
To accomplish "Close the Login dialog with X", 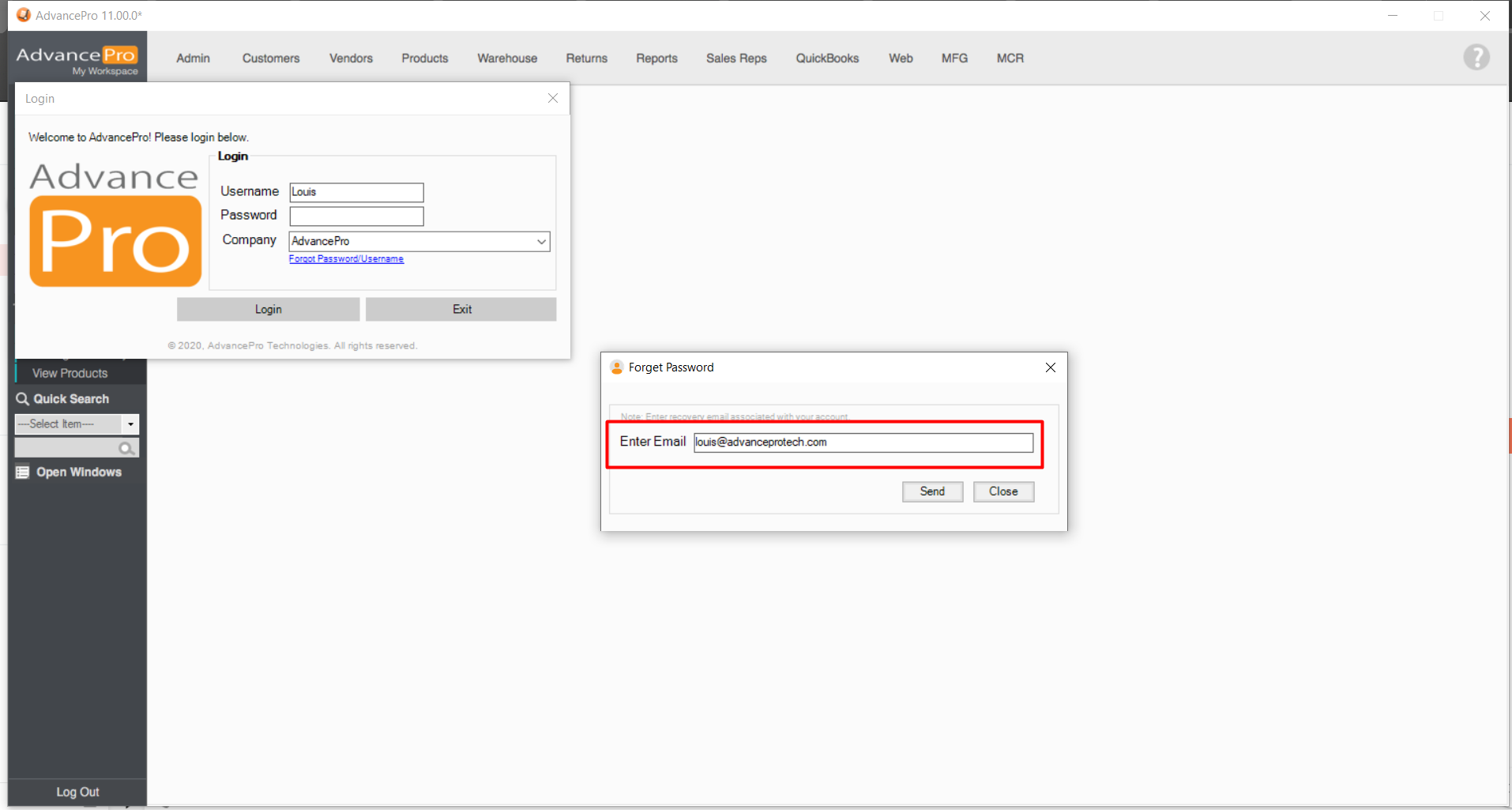I will (x=553, y=98).
